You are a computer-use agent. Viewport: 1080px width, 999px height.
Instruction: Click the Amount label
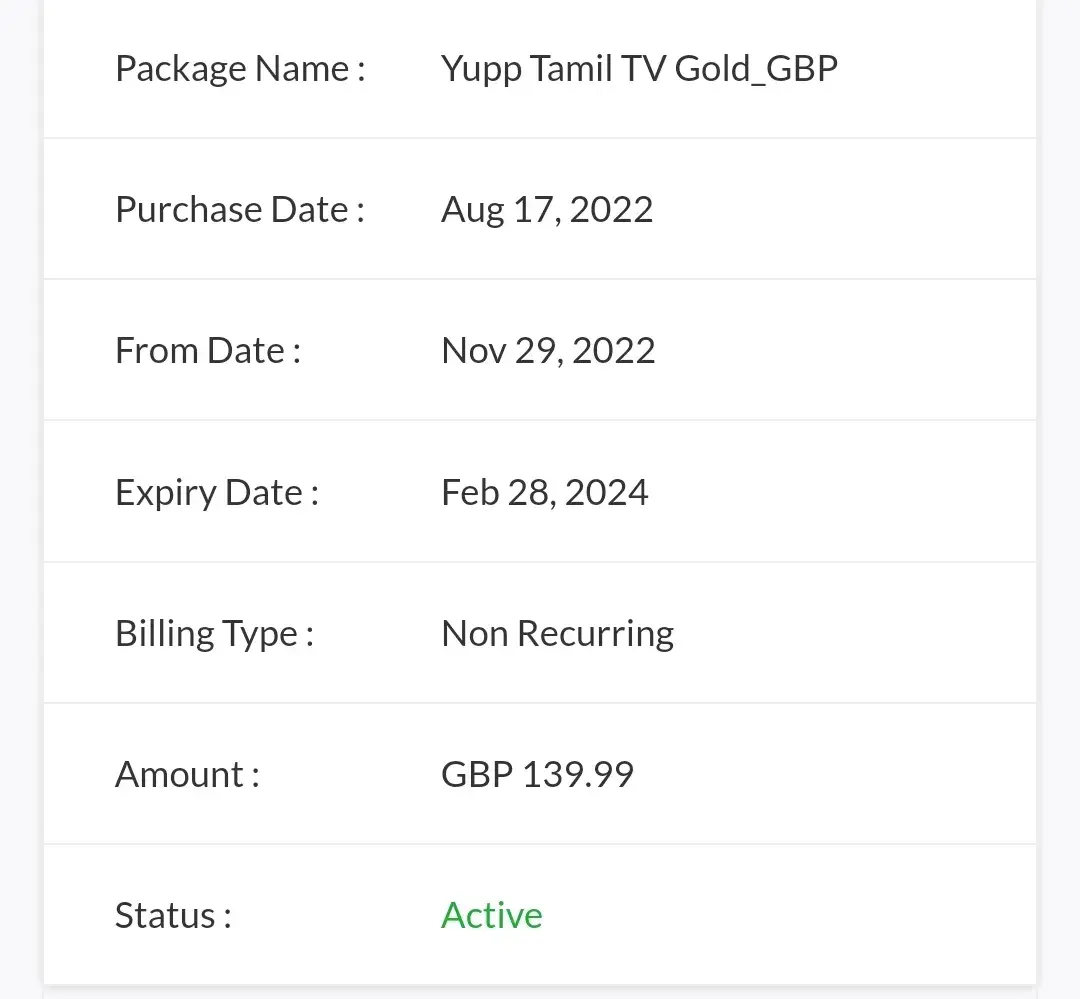[x=188, y=775]
